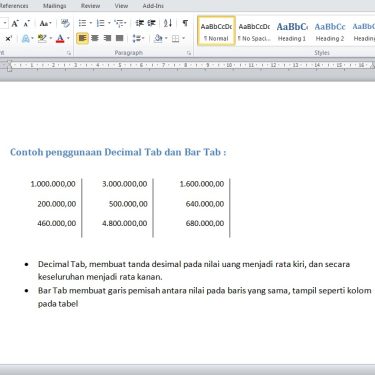Open Borders dropdown arrow

click(183, 39)
